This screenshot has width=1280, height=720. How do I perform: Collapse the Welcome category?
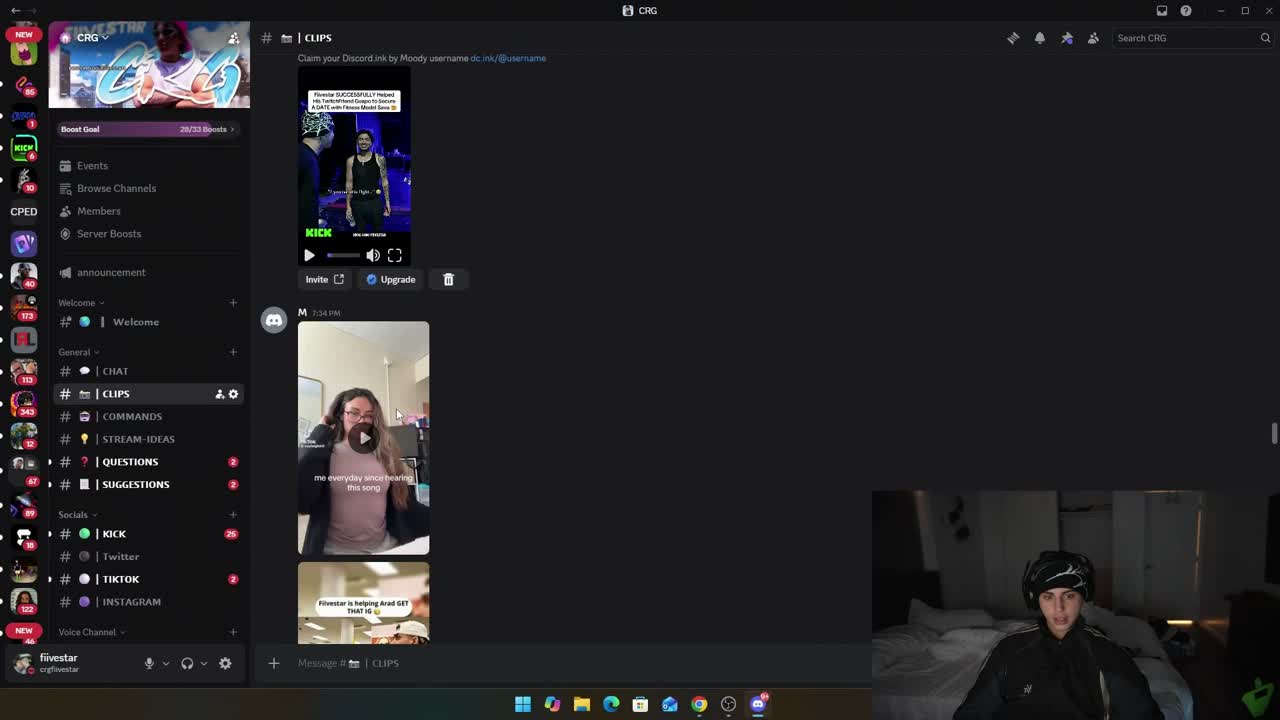point(81,303)
